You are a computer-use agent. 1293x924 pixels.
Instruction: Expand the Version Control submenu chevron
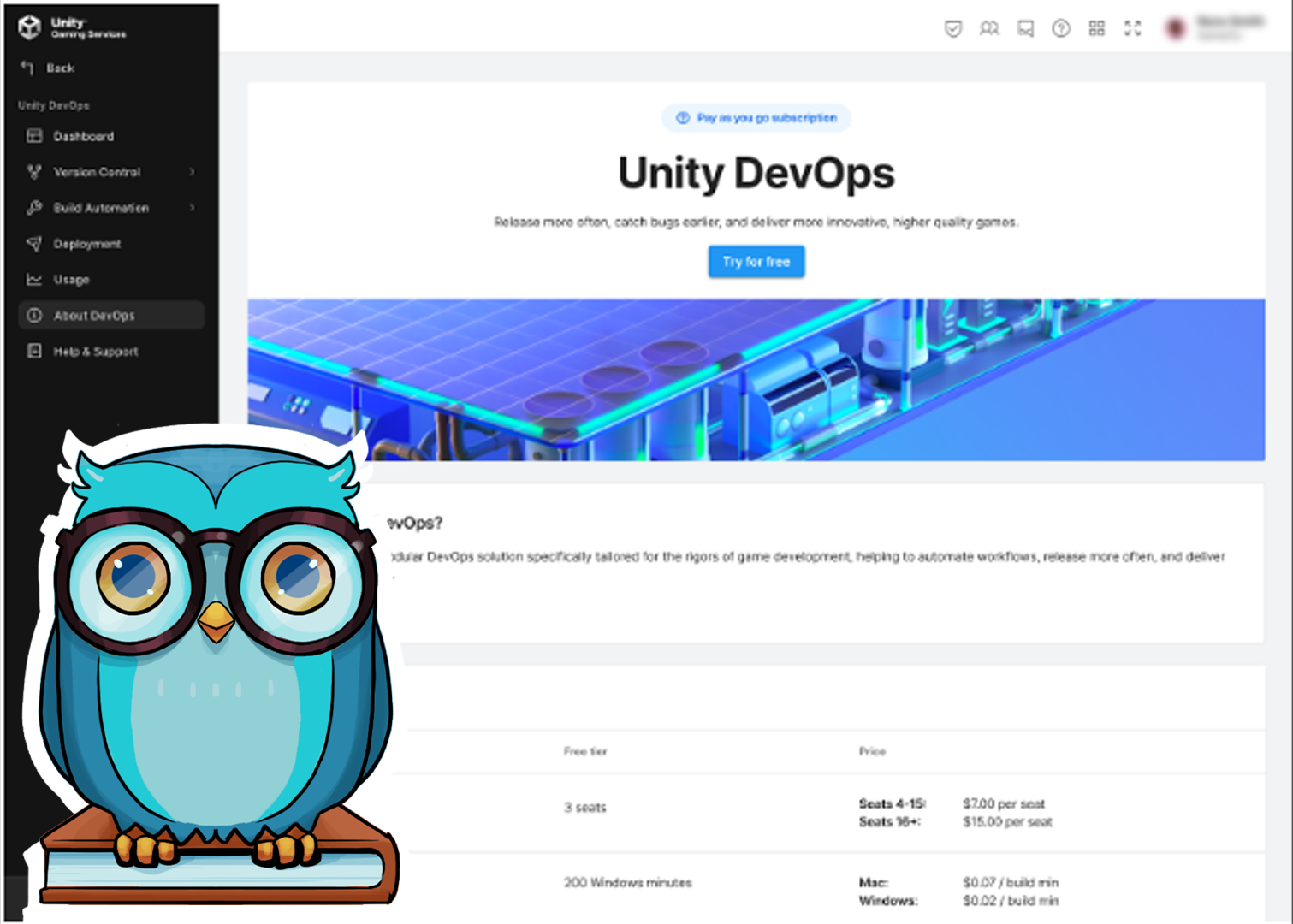coord(192,172)
